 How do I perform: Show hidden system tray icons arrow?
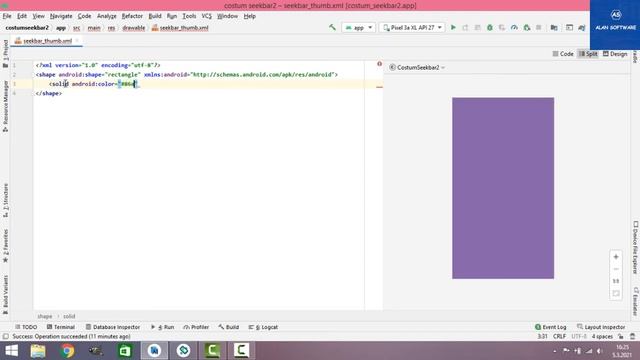click(x=554, y=351)
